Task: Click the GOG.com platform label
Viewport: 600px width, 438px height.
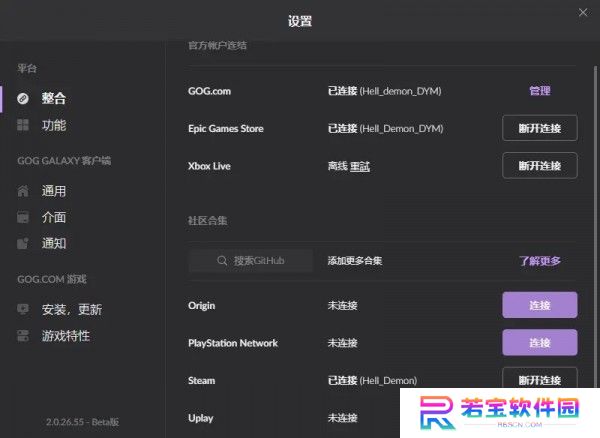Action: (209, 91)
